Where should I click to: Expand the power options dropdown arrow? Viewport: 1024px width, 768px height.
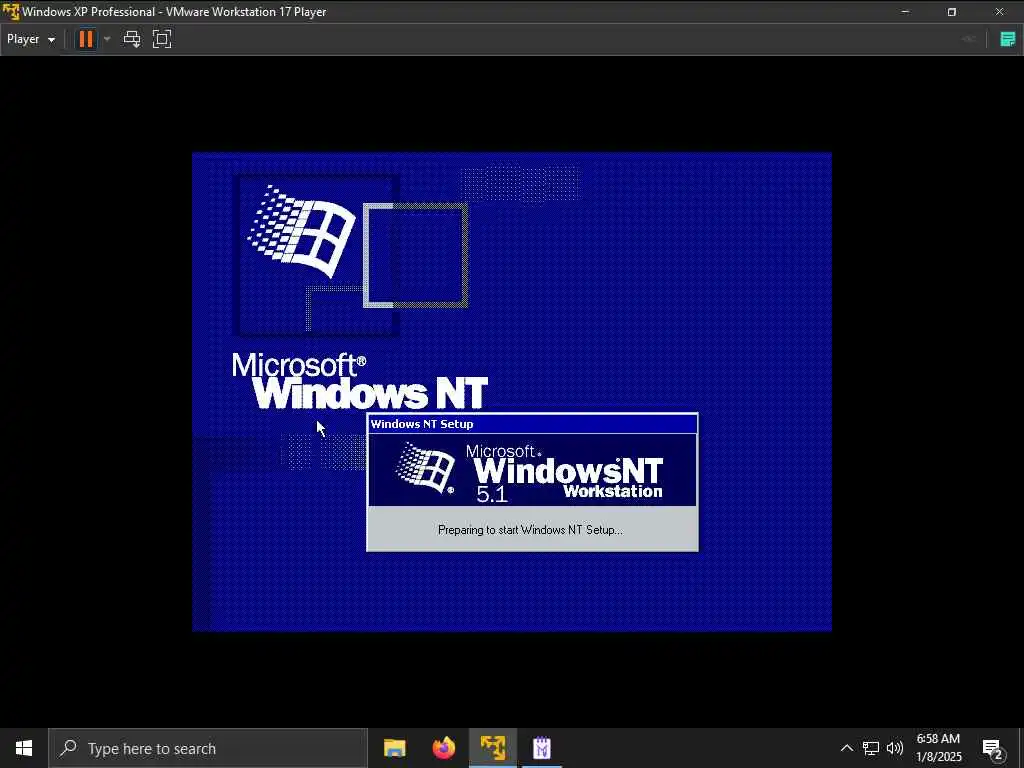tap(107, 39)
